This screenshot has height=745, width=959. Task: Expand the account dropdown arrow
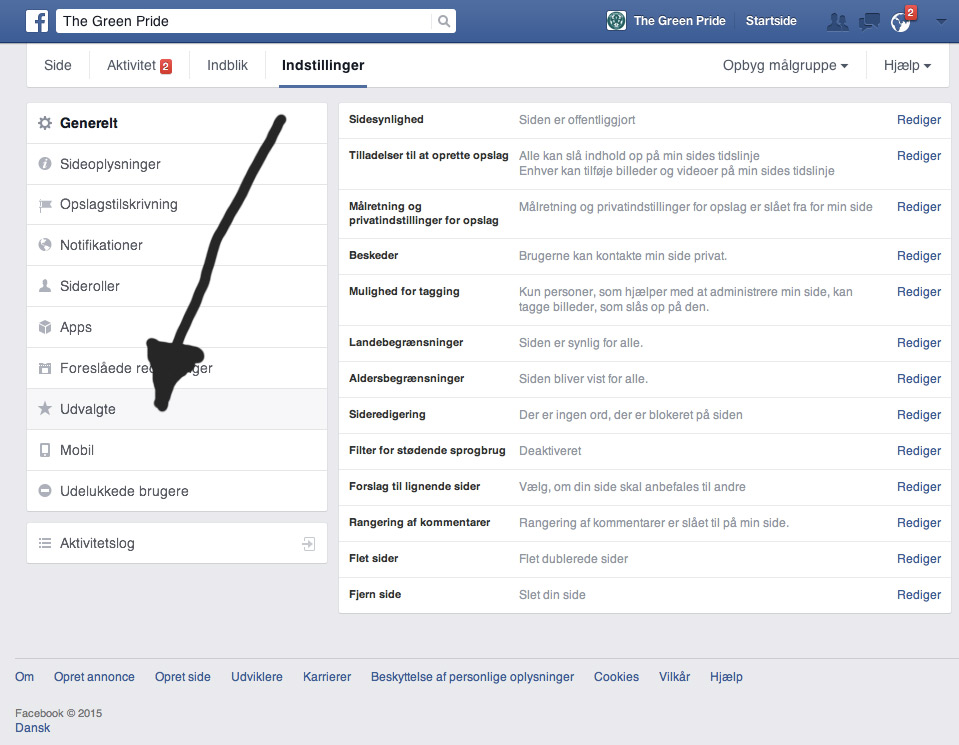coord(940,21)
